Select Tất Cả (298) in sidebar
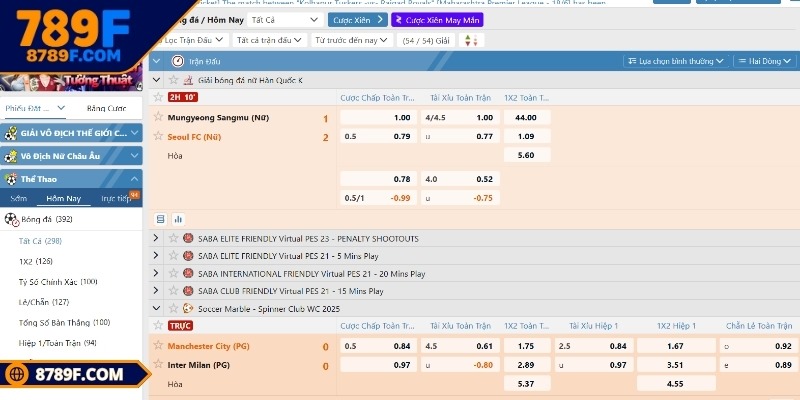 [40, 241]
